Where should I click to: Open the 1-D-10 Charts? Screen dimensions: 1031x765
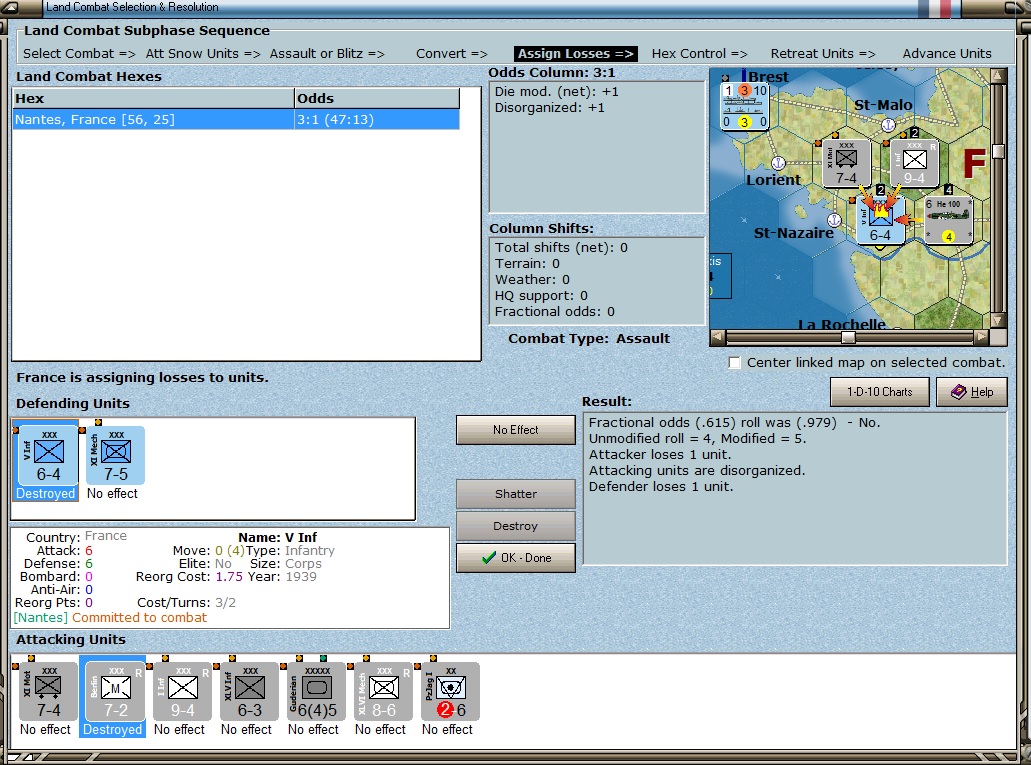tap(879, 392)
